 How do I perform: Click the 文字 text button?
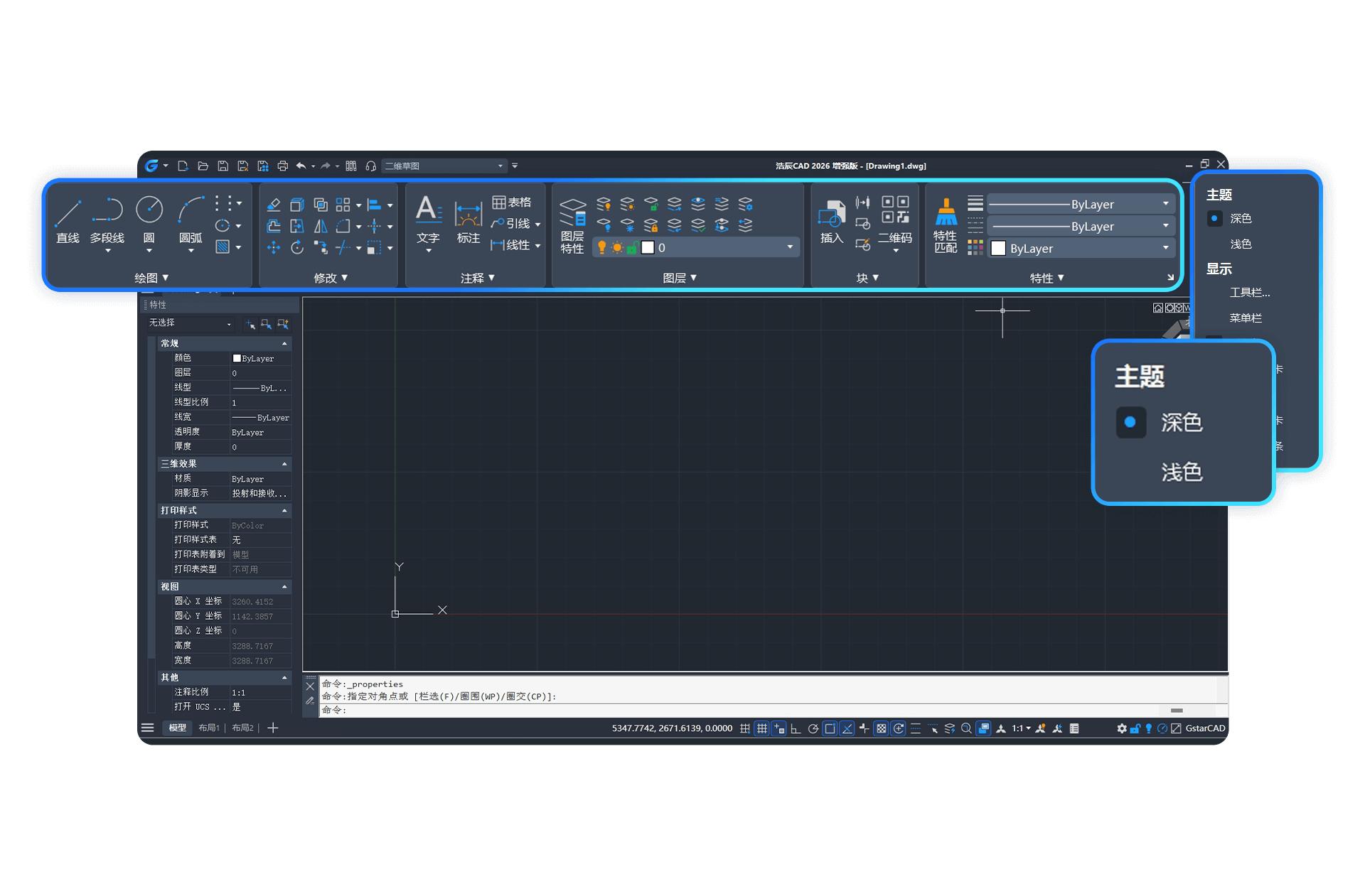click(428, 224)
